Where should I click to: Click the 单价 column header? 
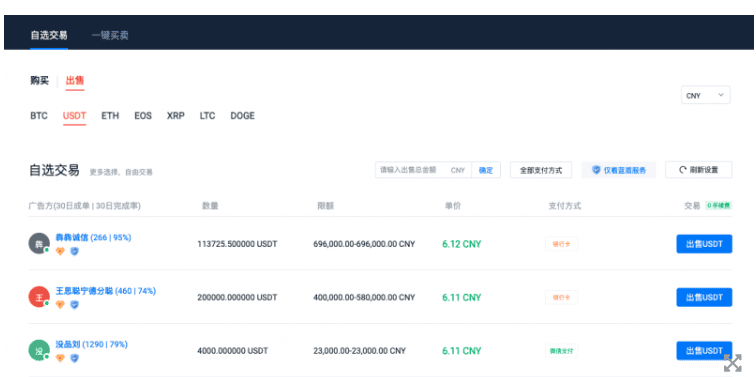pyautogui.click(x=453, y=206)
